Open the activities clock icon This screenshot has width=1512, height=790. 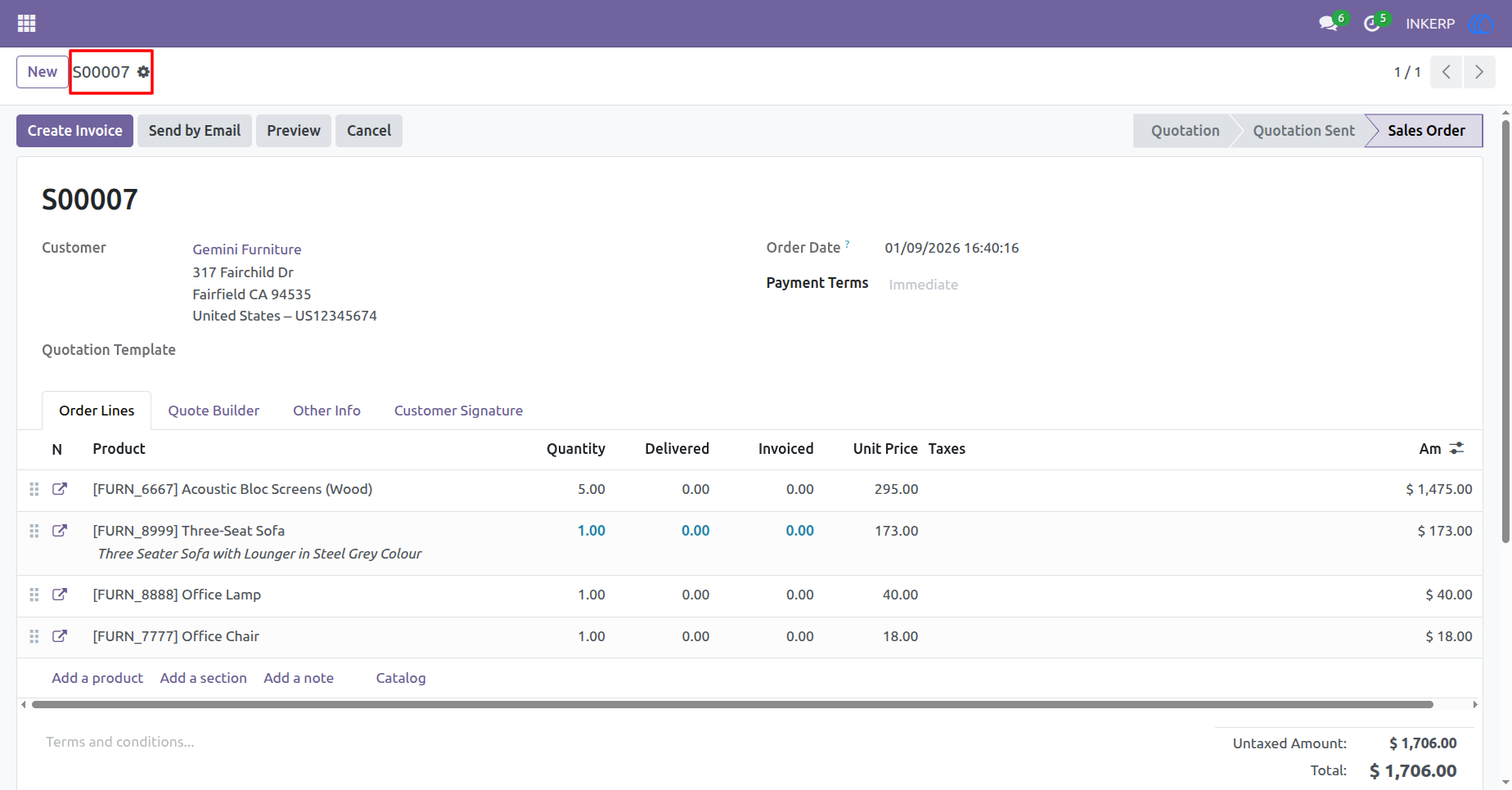pos(1372,24)
